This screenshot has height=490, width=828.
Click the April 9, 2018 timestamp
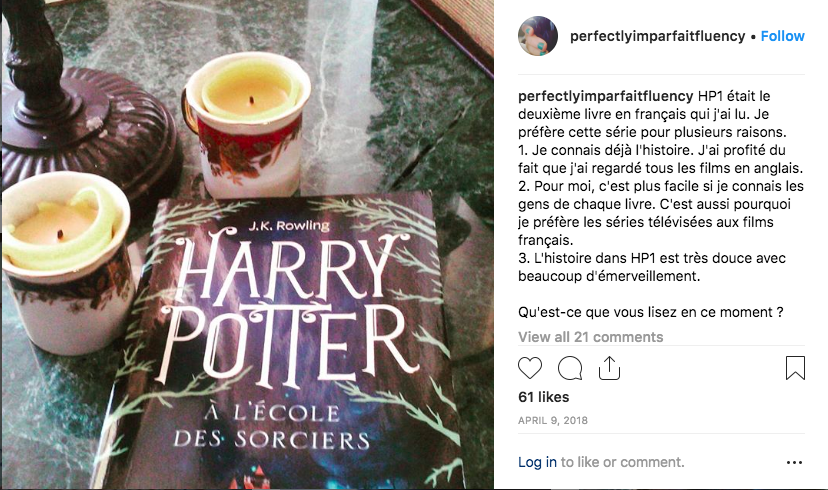[x=552, y=421]
